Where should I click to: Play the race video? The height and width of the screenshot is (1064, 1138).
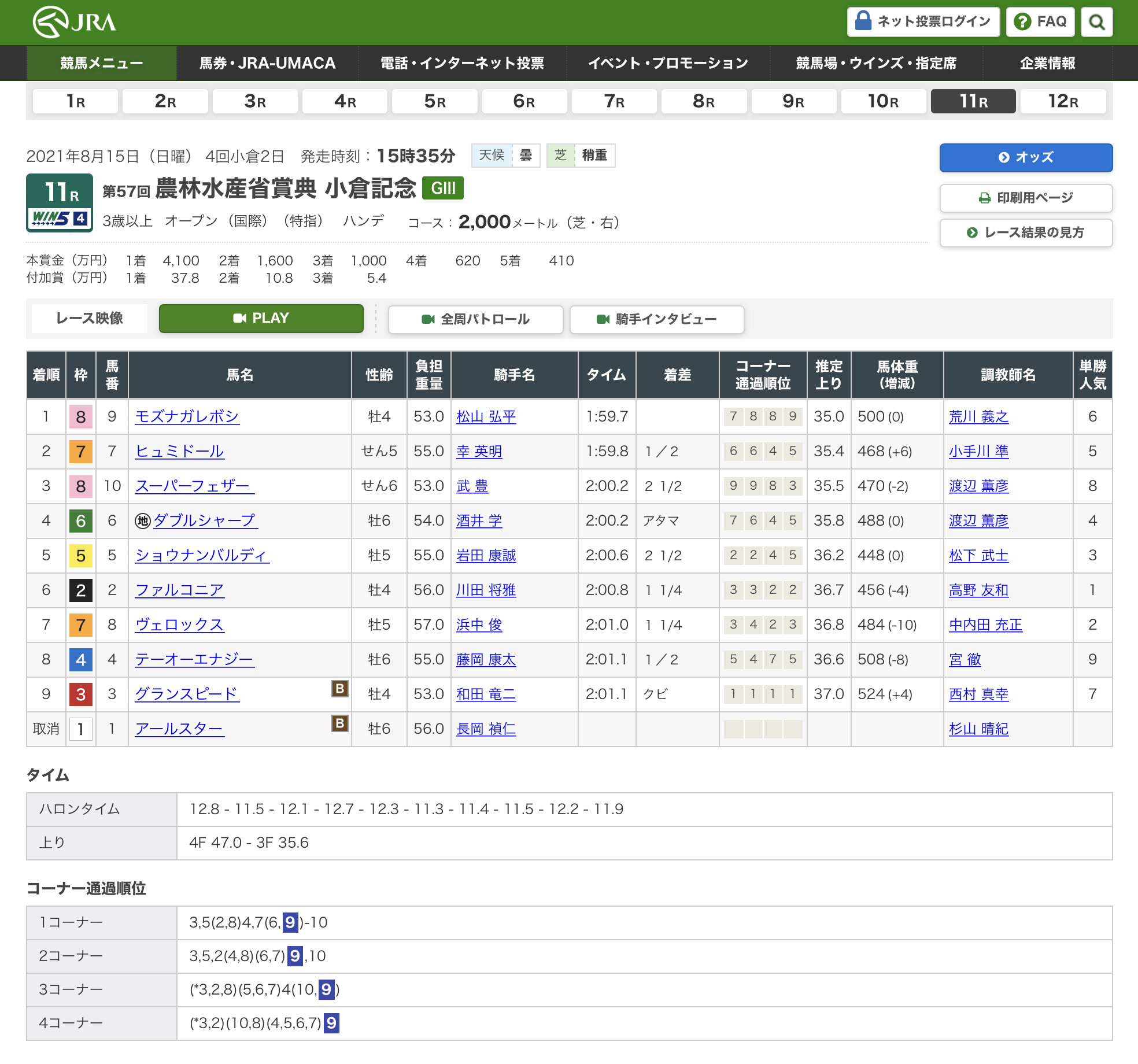coord(261,319)
